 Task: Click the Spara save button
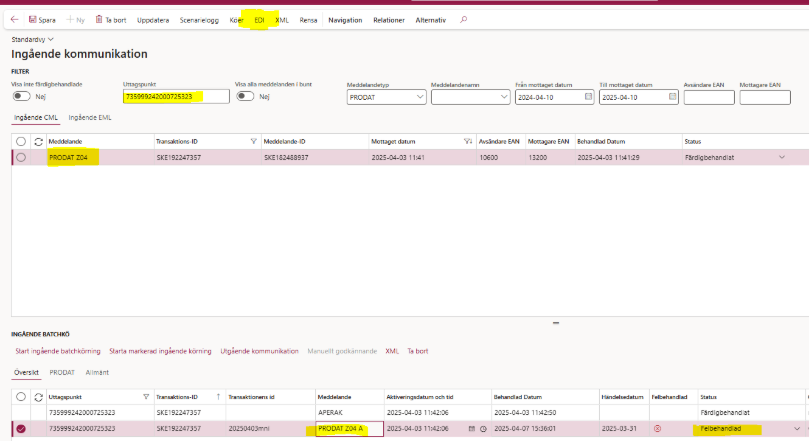coord(41,20)
